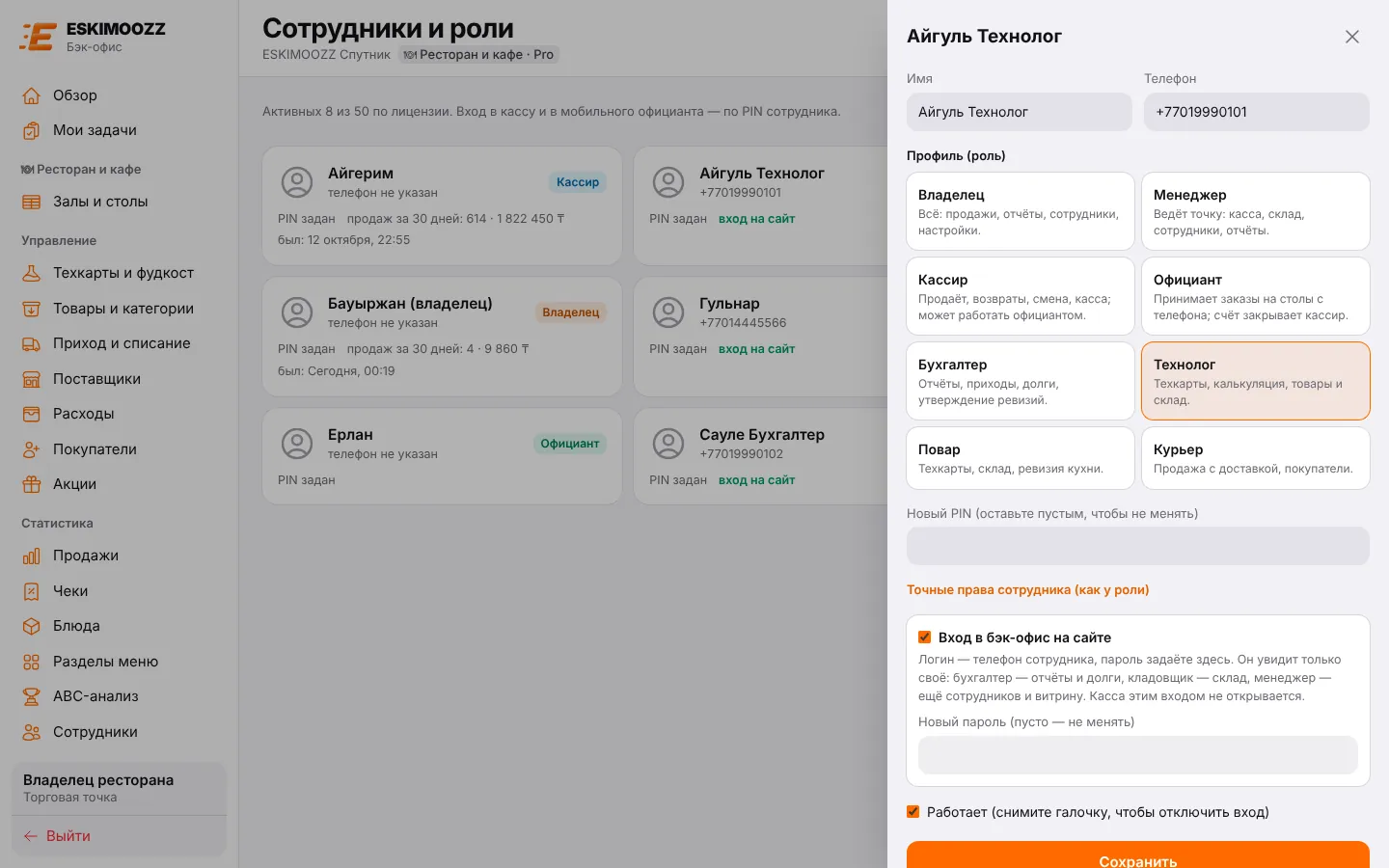Click the Выйти logout link
The width and height of the screenshot is (1389, 868).
[x=57, y=836]
